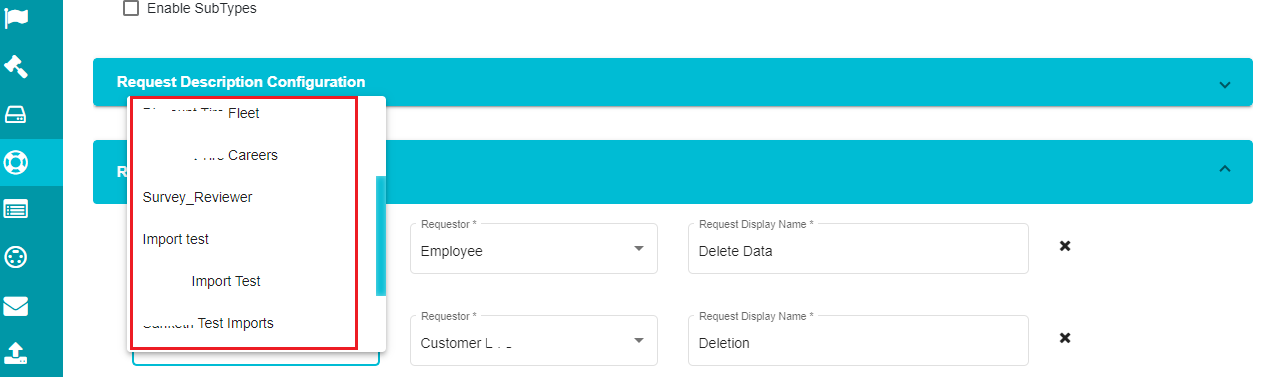Open the flag icon in the sidebar
The width and height of the screenshot is (1263, 377).
(16, 17)
